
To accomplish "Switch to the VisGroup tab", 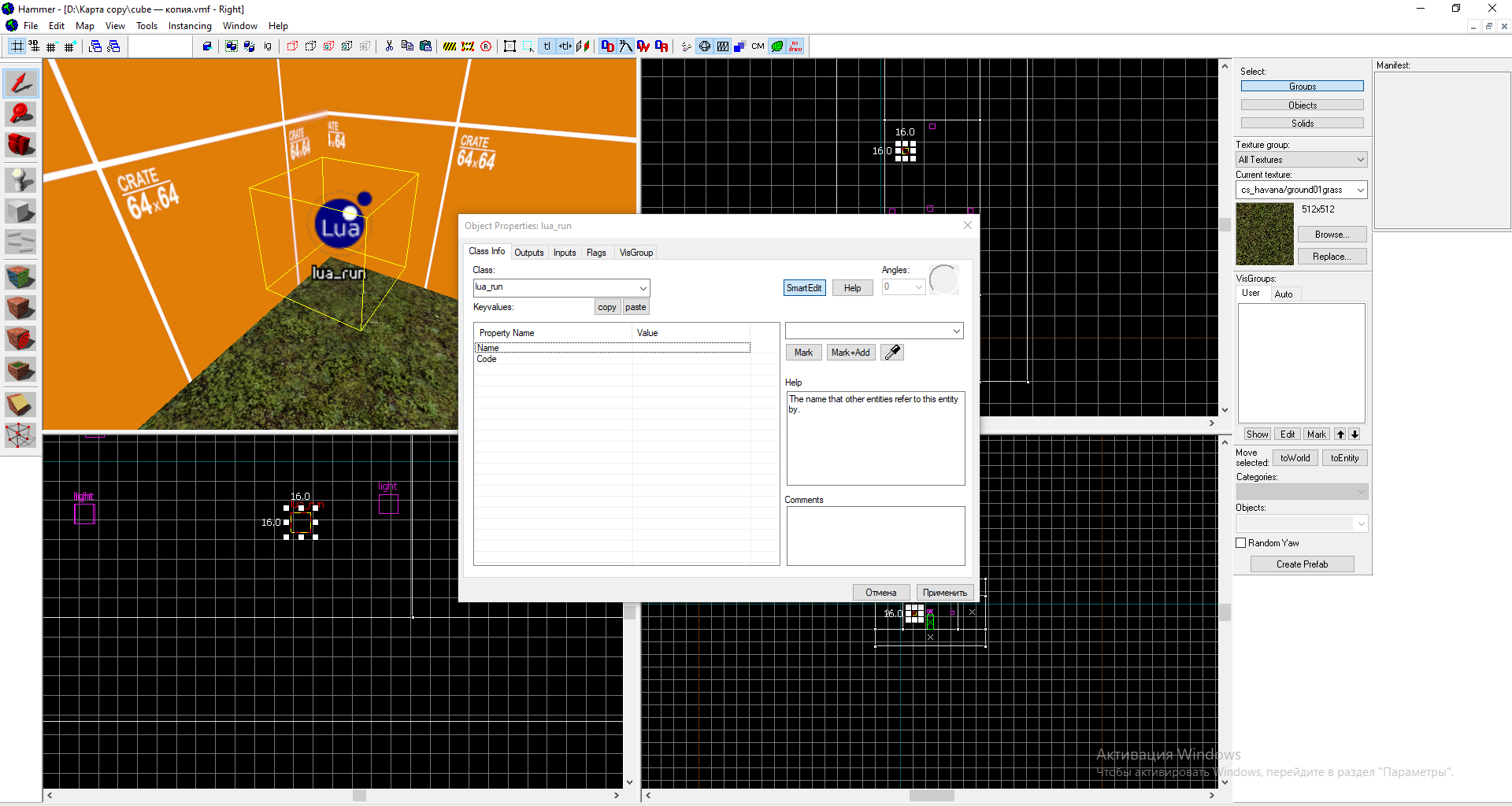I will click(x=636, y=253).
